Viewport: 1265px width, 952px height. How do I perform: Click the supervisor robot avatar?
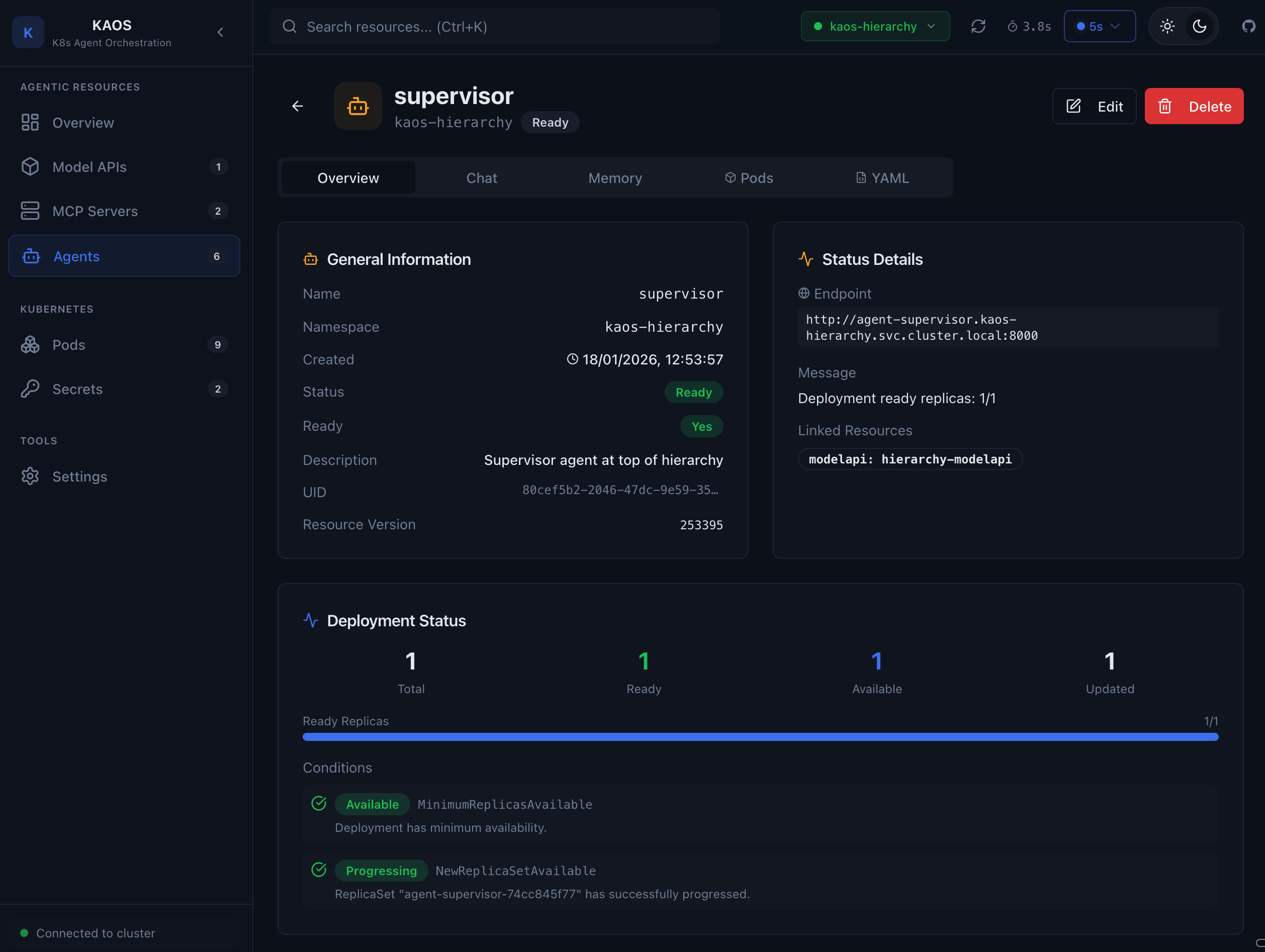(x=357, y=106)
